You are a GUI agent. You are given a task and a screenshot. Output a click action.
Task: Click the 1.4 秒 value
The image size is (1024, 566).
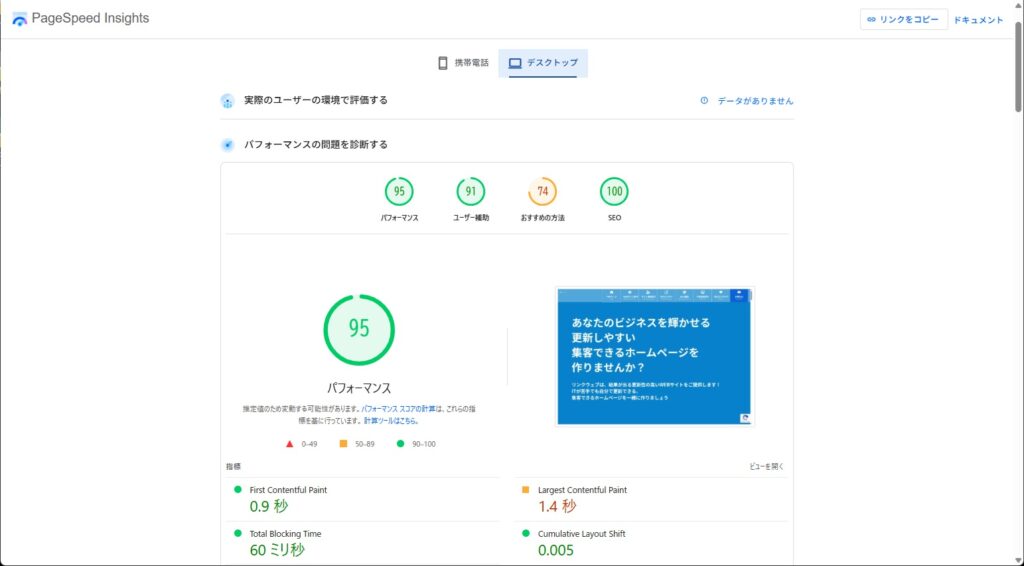[x=557, y=507]
